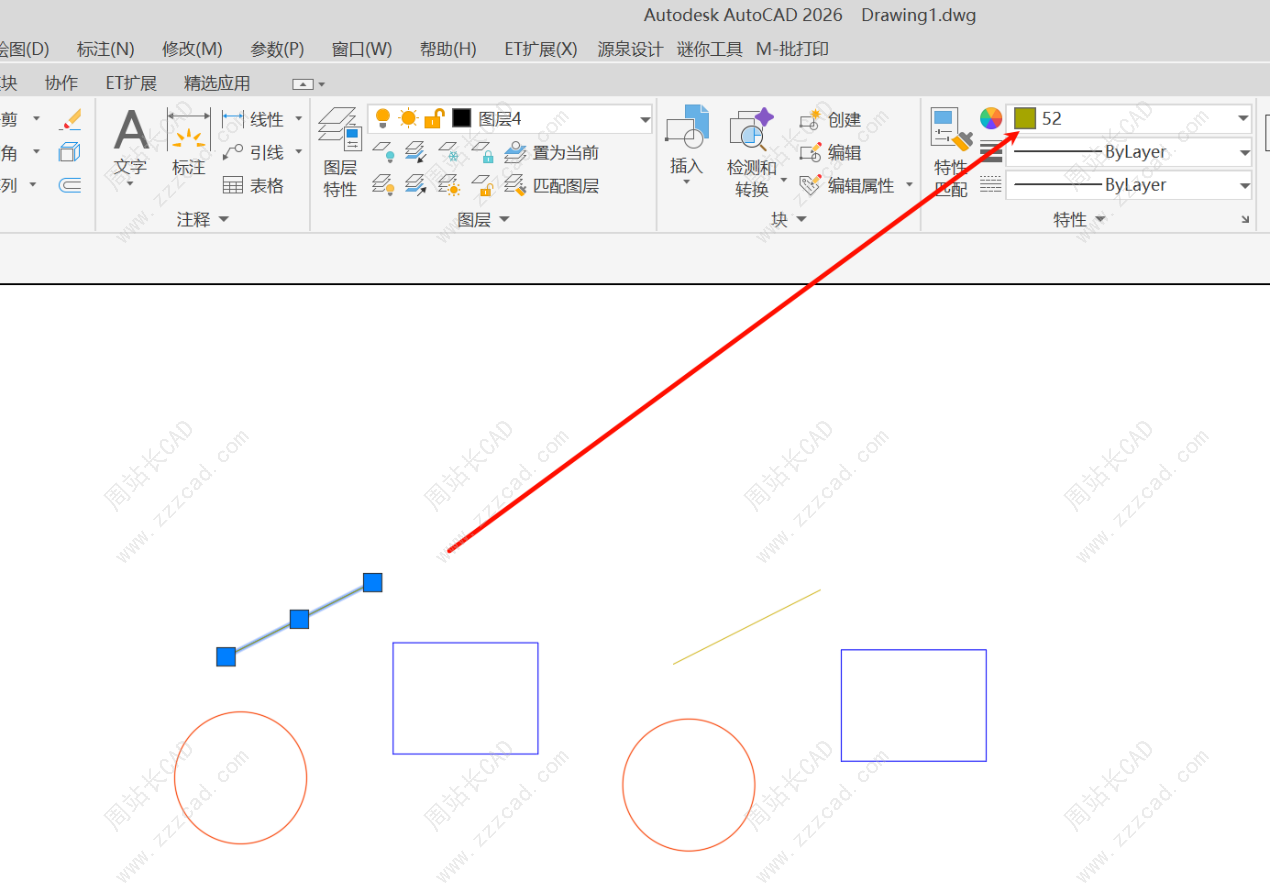
Task: Toggle the layer on/off lightbulb for 图层4
Action: click(382, 119)
